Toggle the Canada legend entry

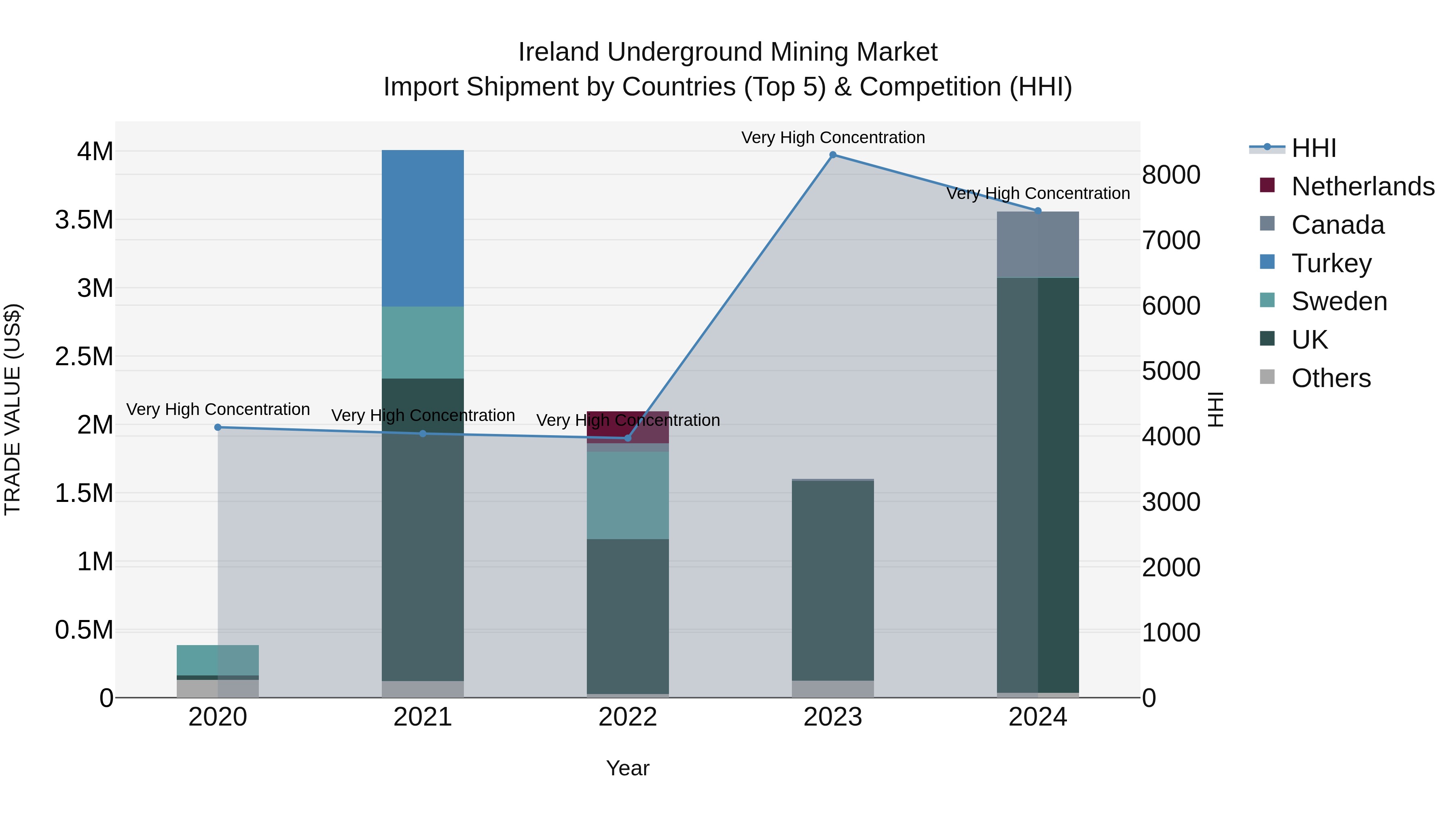(x=1322, y=224)
